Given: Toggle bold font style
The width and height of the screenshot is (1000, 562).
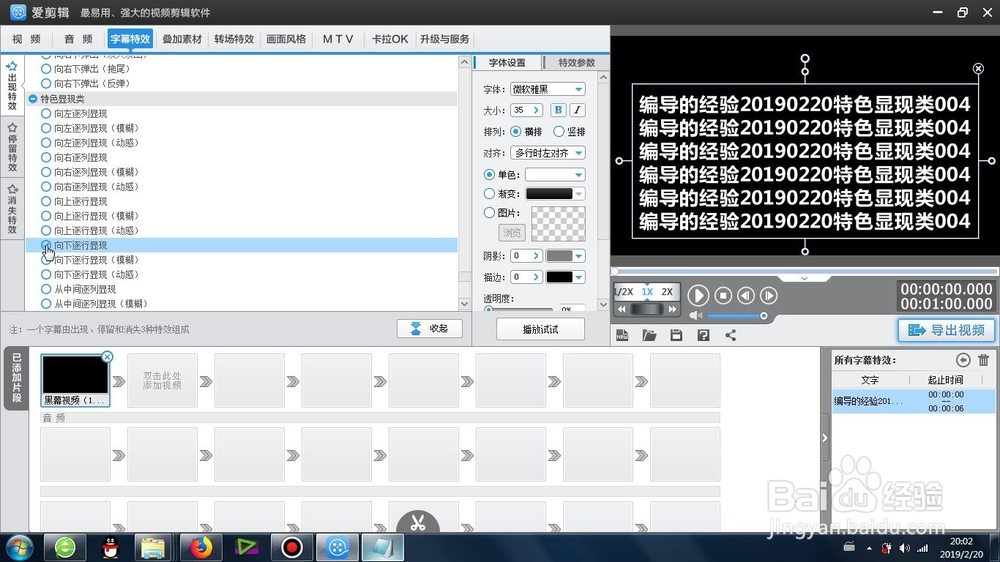Looking at the screenshot, I should 558,110.
